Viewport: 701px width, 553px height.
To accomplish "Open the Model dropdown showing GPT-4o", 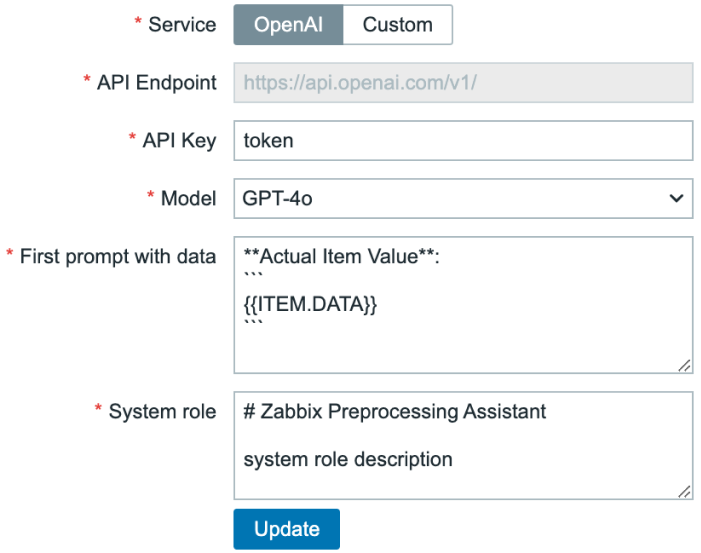I will pos(463,198).
